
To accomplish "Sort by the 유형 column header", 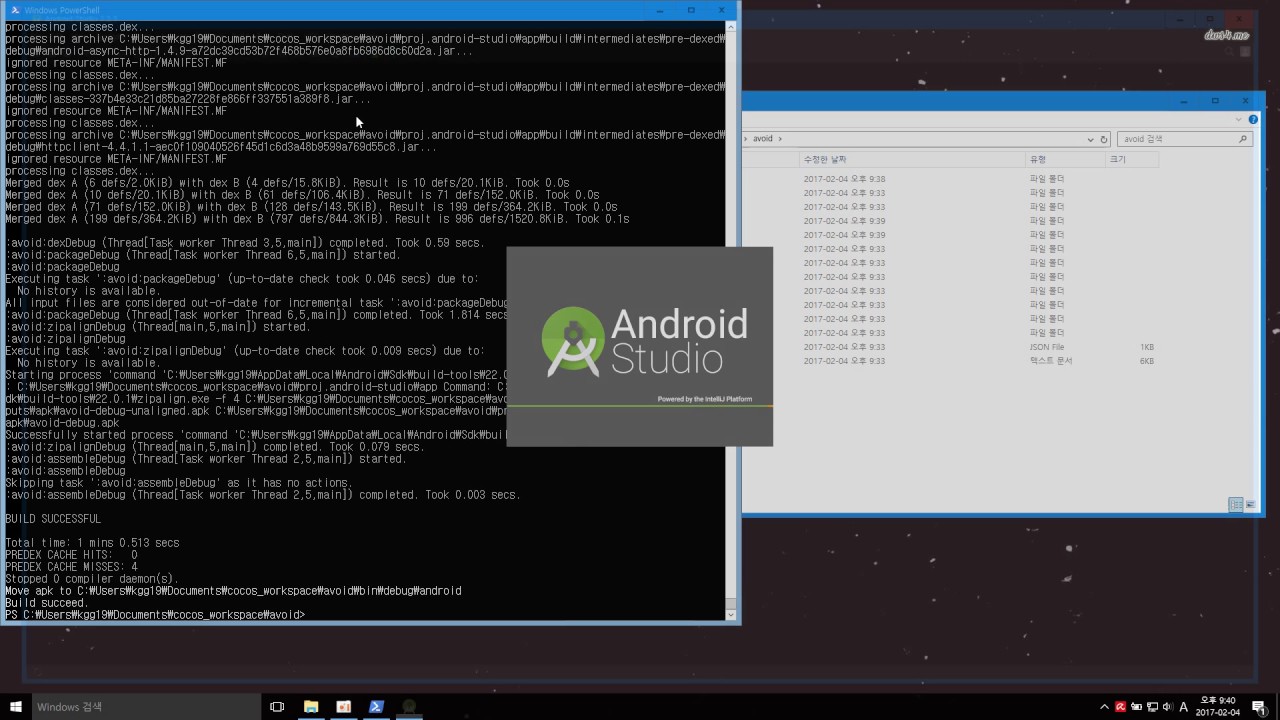I will tap(1065, 160).
